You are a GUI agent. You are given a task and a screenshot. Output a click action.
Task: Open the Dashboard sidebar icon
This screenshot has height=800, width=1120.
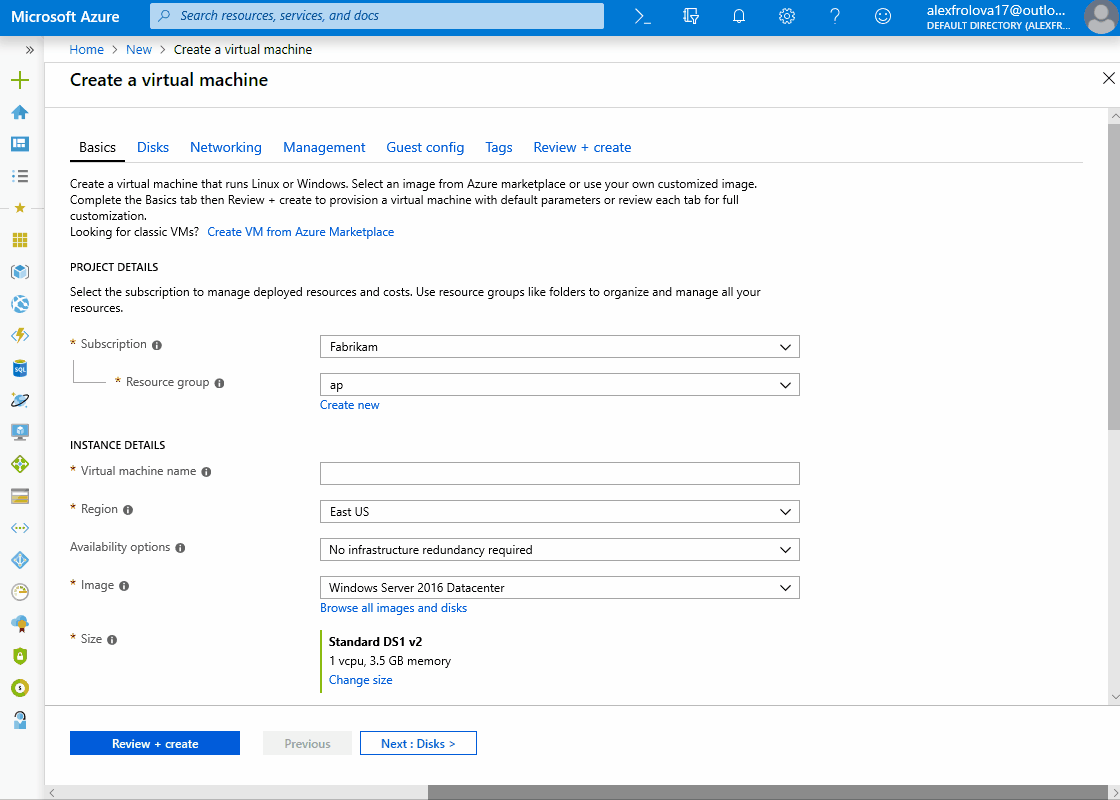pyautogui.click(x=20, y=144)
